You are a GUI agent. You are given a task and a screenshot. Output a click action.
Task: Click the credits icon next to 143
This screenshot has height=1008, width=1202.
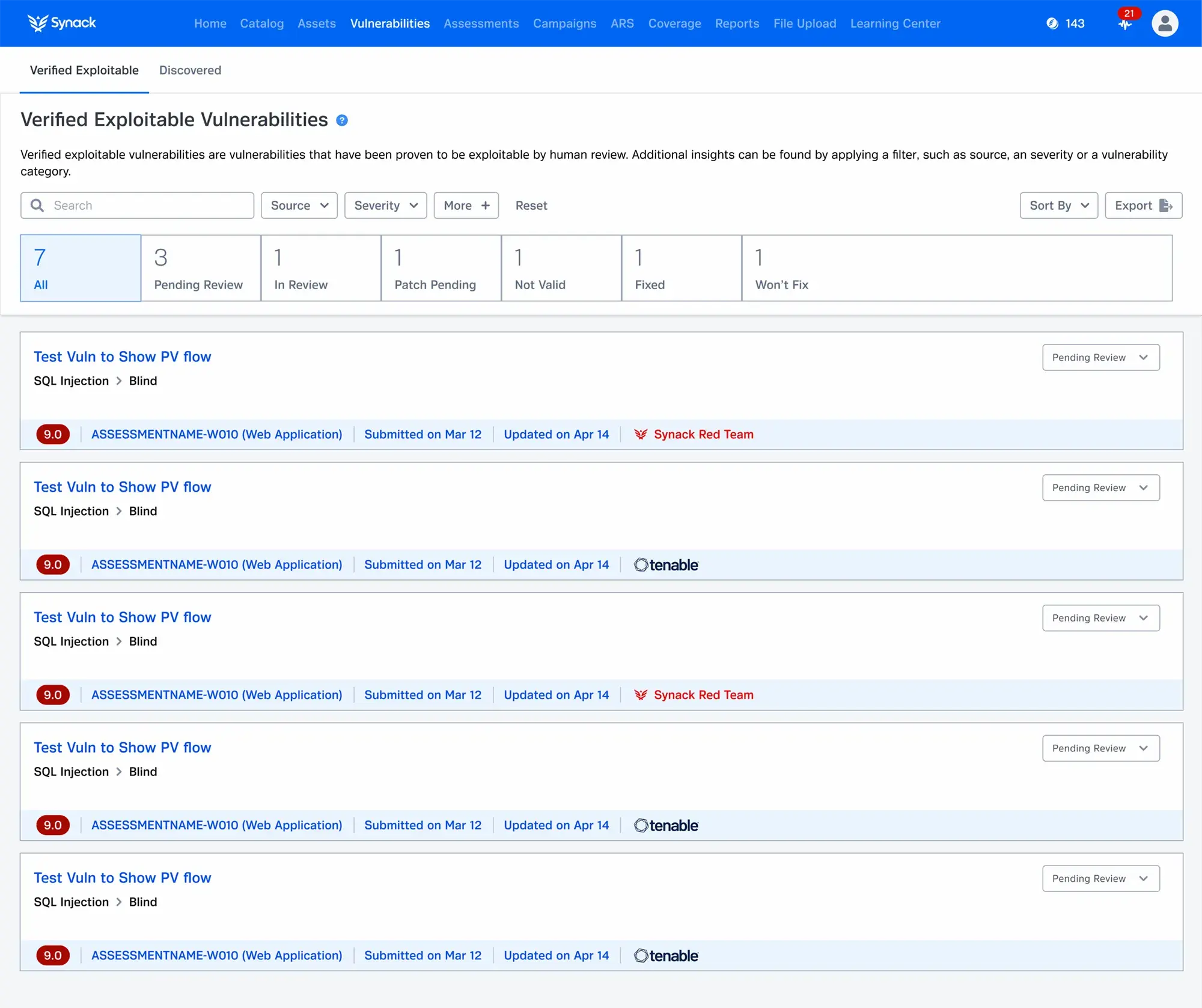pos(1052,23)
